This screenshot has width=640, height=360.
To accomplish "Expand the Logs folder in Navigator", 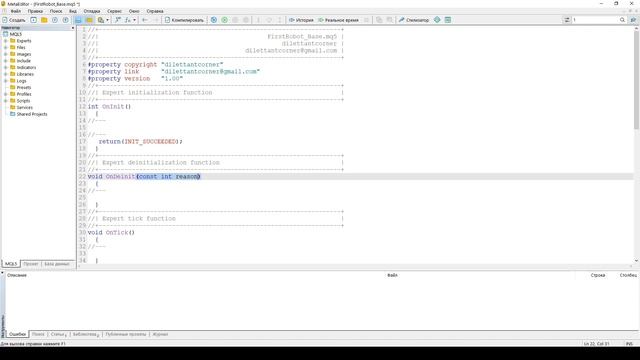I will 6,81.
